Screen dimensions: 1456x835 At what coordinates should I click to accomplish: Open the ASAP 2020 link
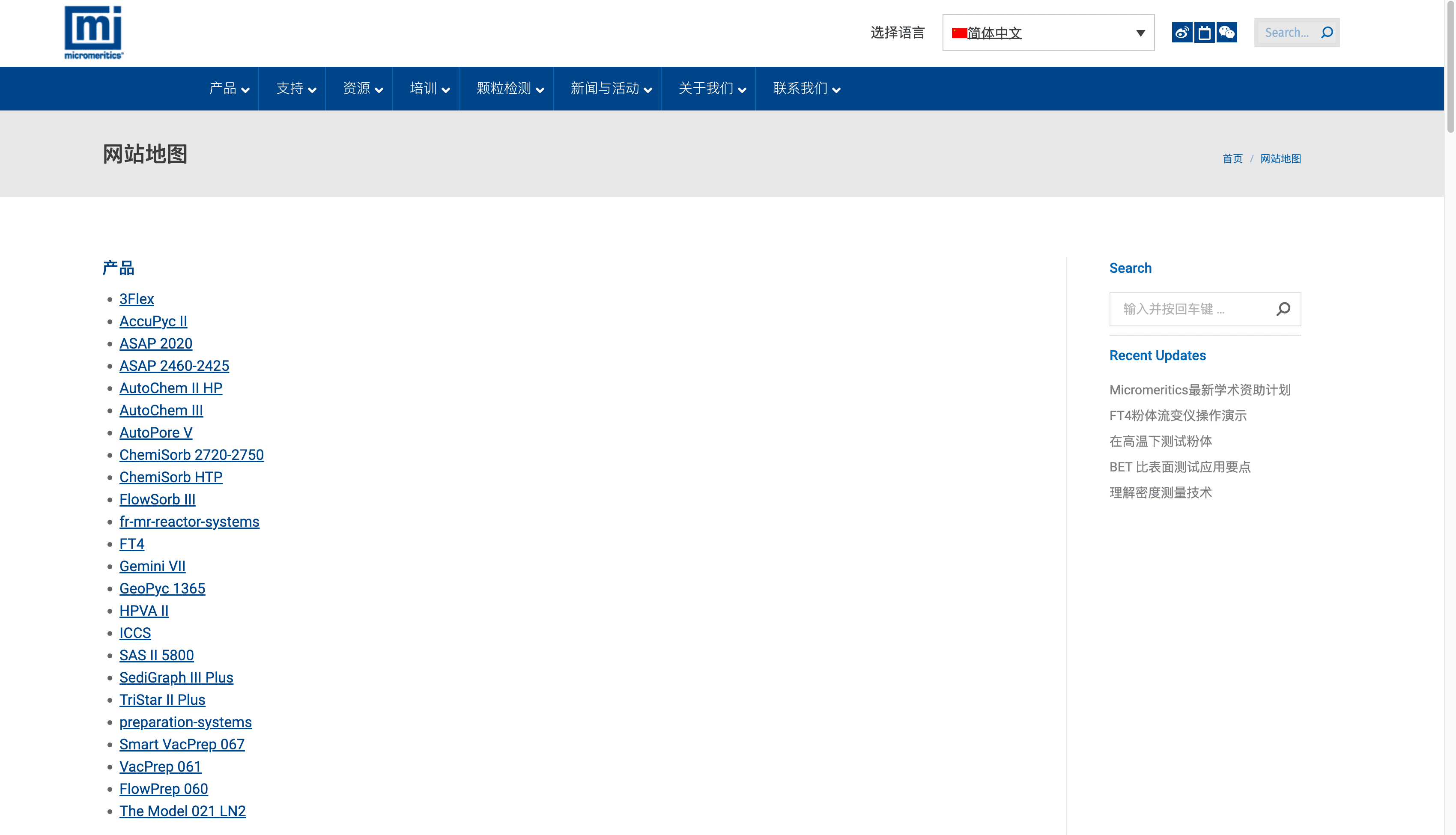click(155, 343)
